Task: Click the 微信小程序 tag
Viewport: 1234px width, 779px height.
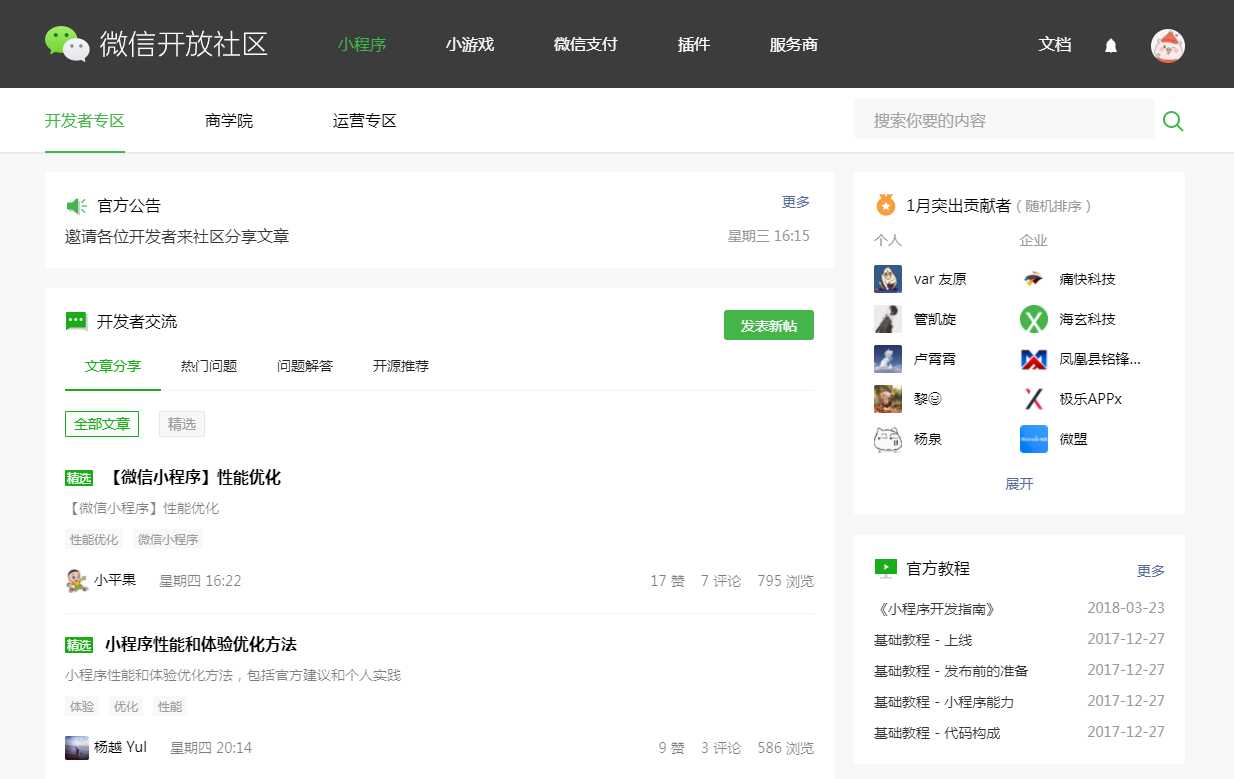Action: click(168, 540)
